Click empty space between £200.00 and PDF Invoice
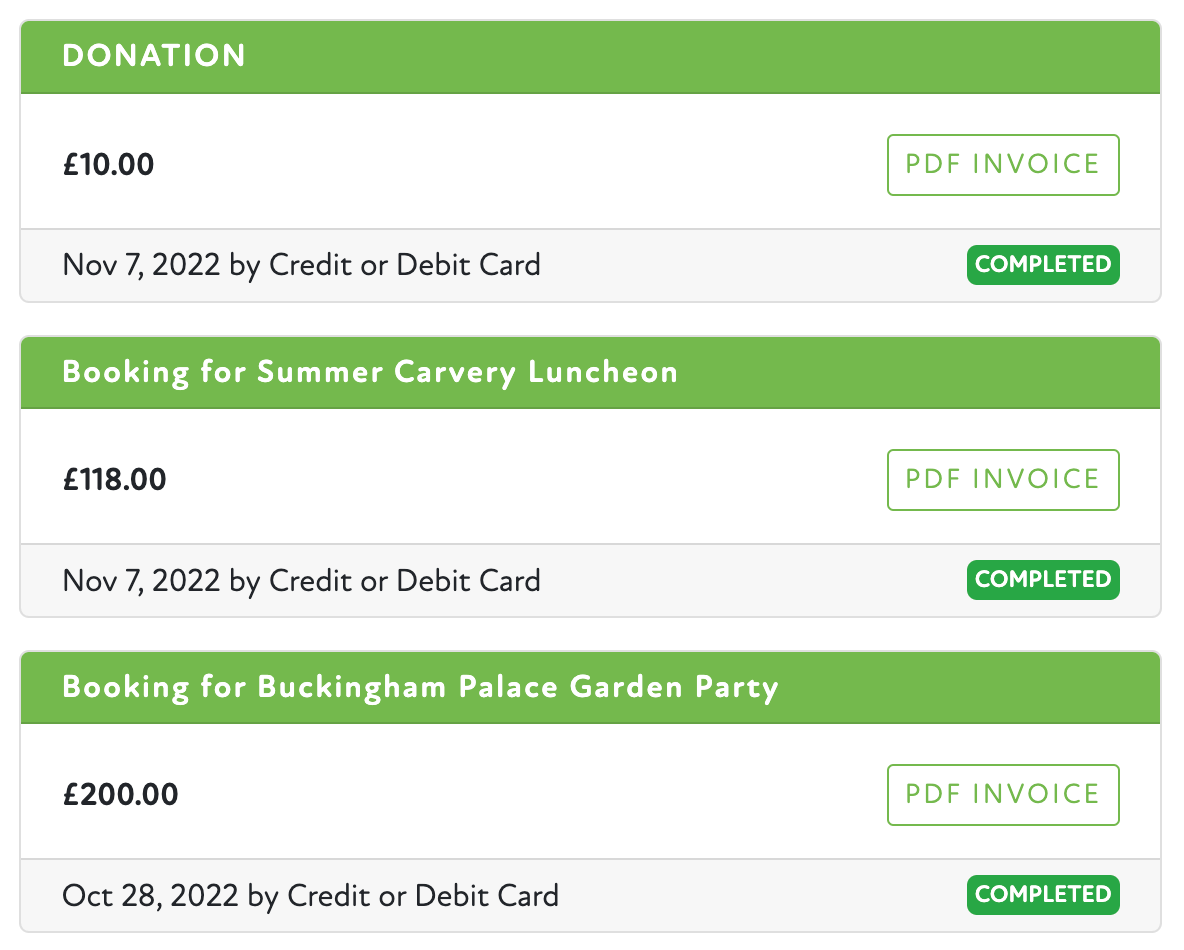The image size is (1184, 950). click(520, 795)
